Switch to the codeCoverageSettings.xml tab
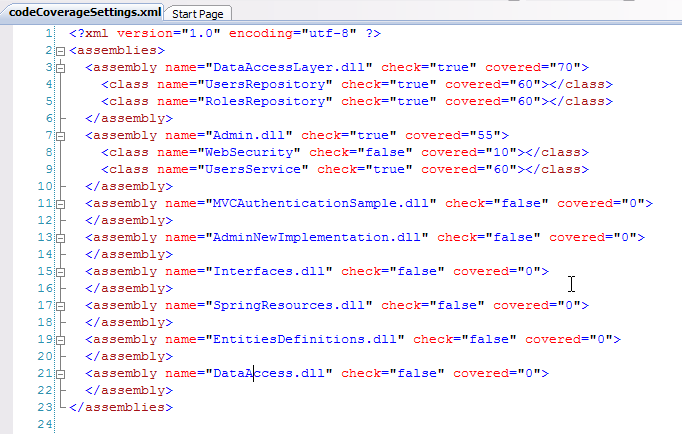The image size is (682, 434). (85, 12)
